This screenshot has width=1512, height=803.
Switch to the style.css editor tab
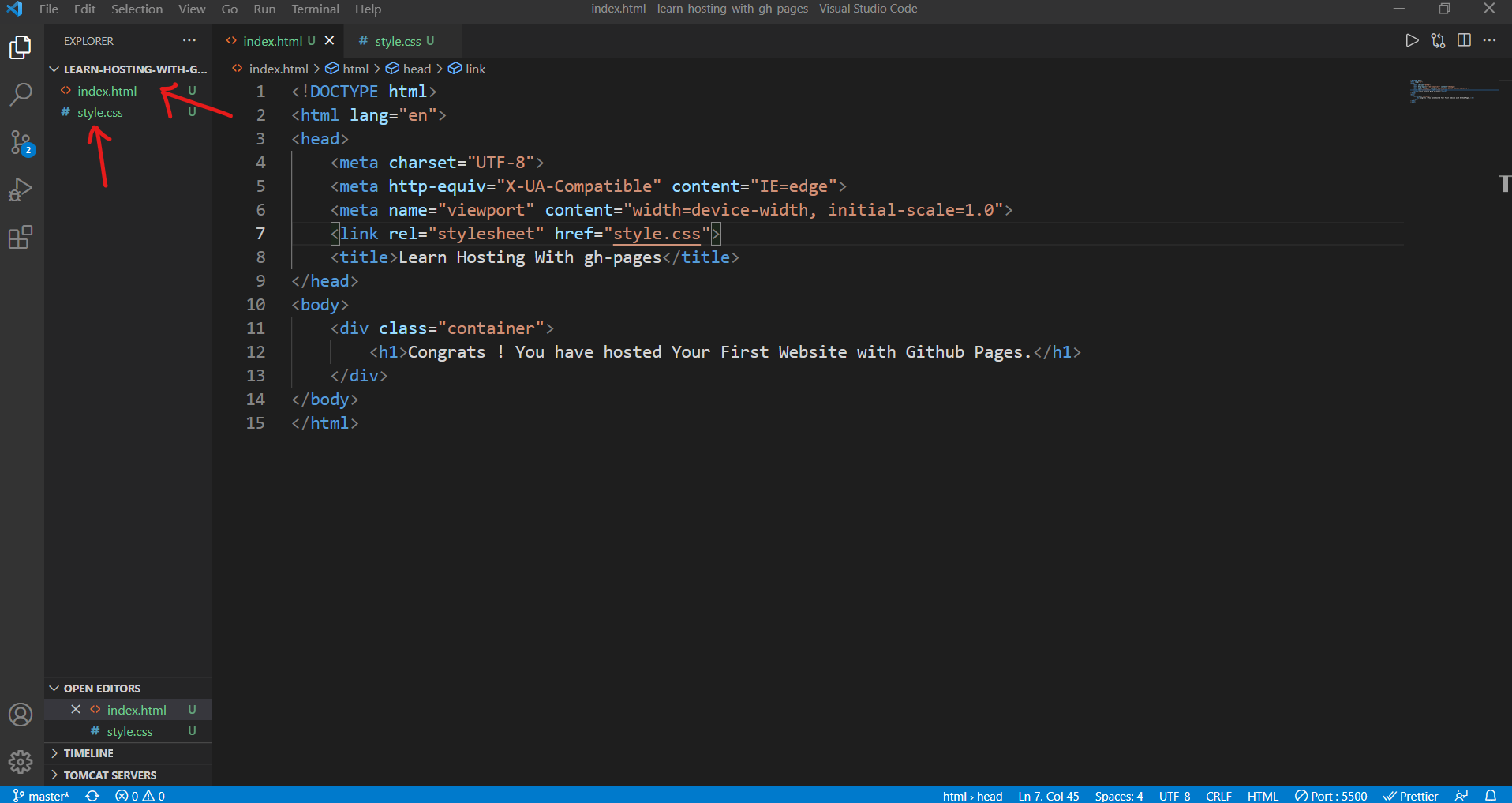(402, 40)
